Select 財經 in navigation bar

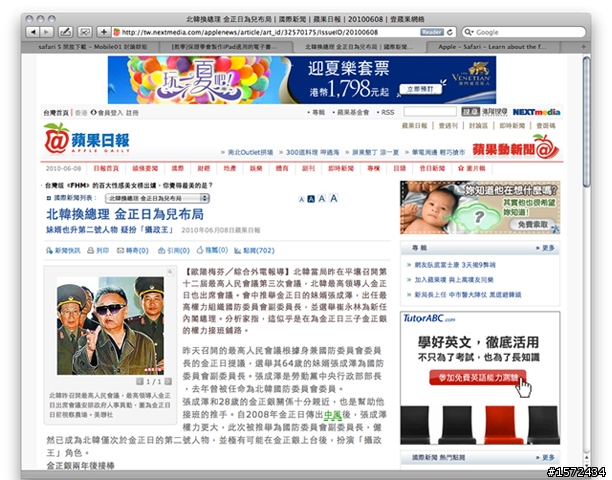[x=203, y=169]
